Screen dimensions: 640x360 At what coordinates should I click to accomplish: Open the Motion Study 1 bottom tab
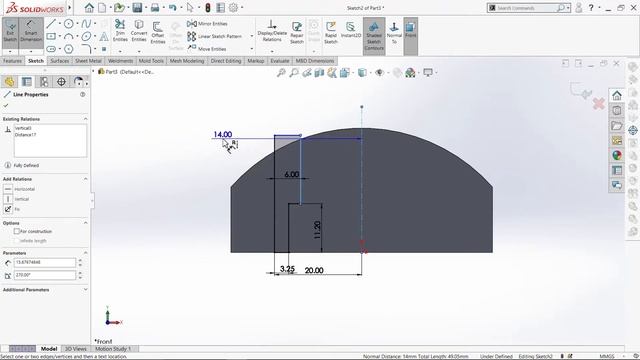coord(113,349)
